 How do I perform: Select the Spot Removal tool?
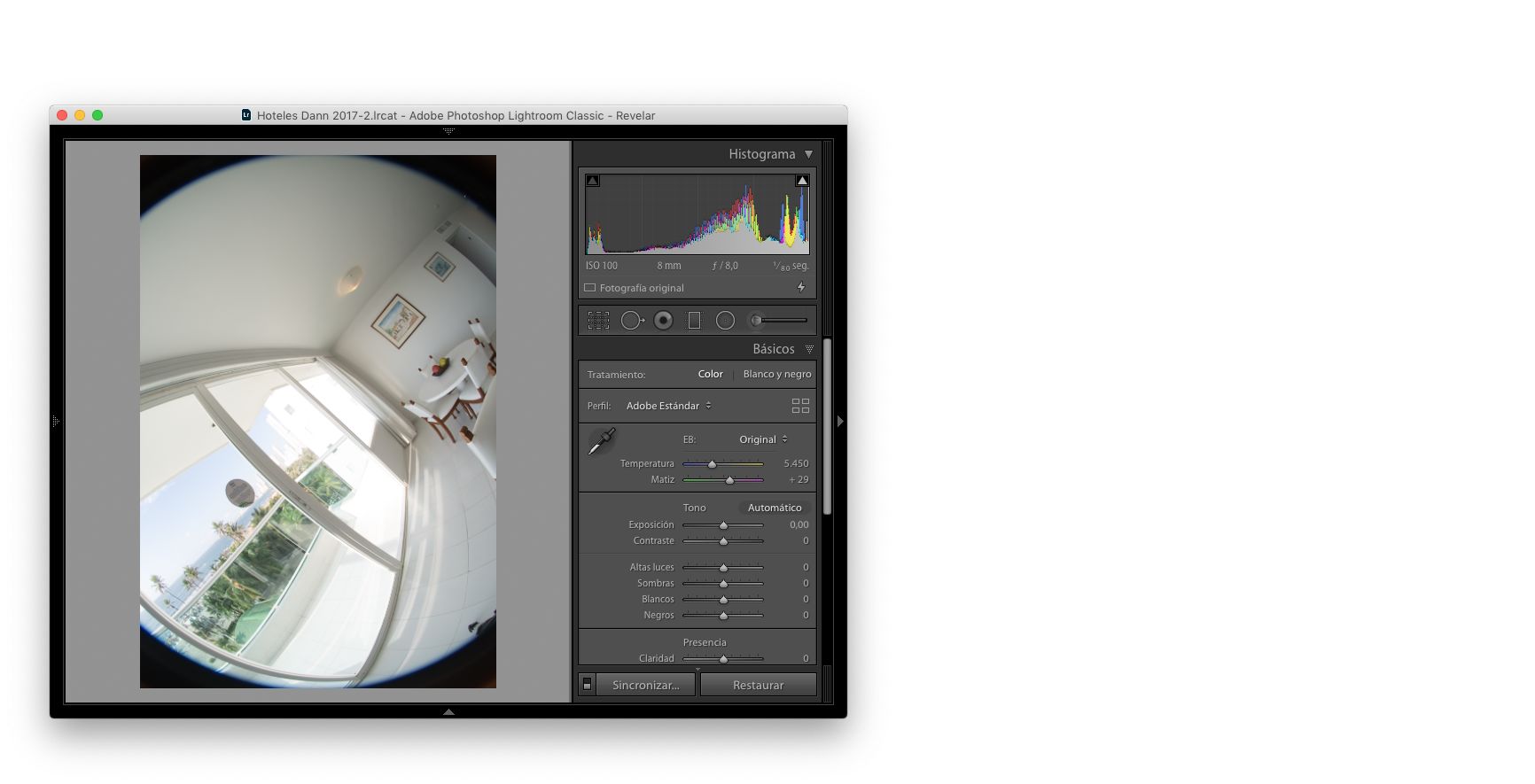[631, 321]
